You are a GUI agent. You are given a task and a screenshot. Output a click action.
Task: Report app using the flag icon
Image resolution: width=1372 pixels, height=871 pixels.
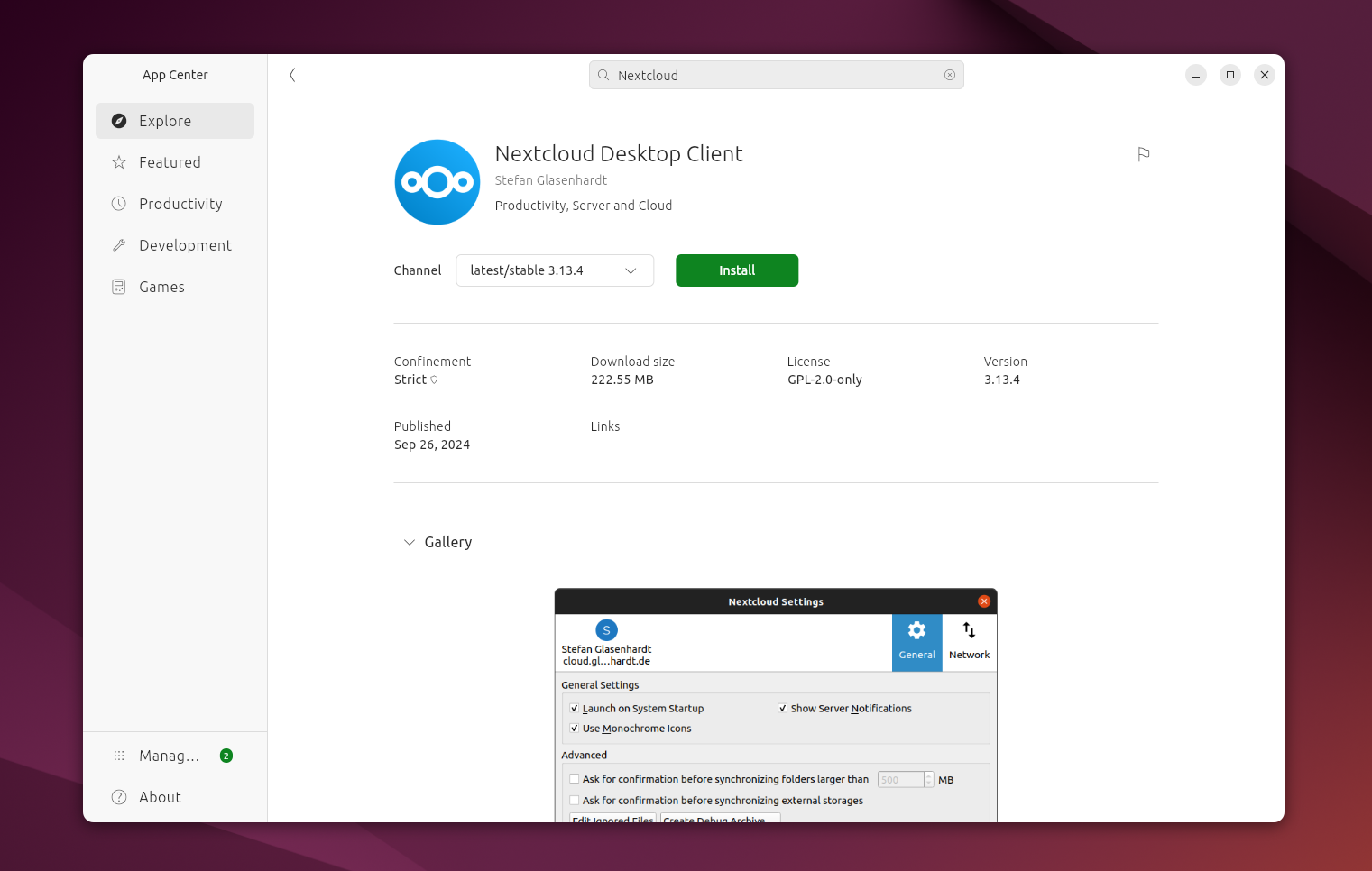pyautogui.click(x=1144, y=154)
